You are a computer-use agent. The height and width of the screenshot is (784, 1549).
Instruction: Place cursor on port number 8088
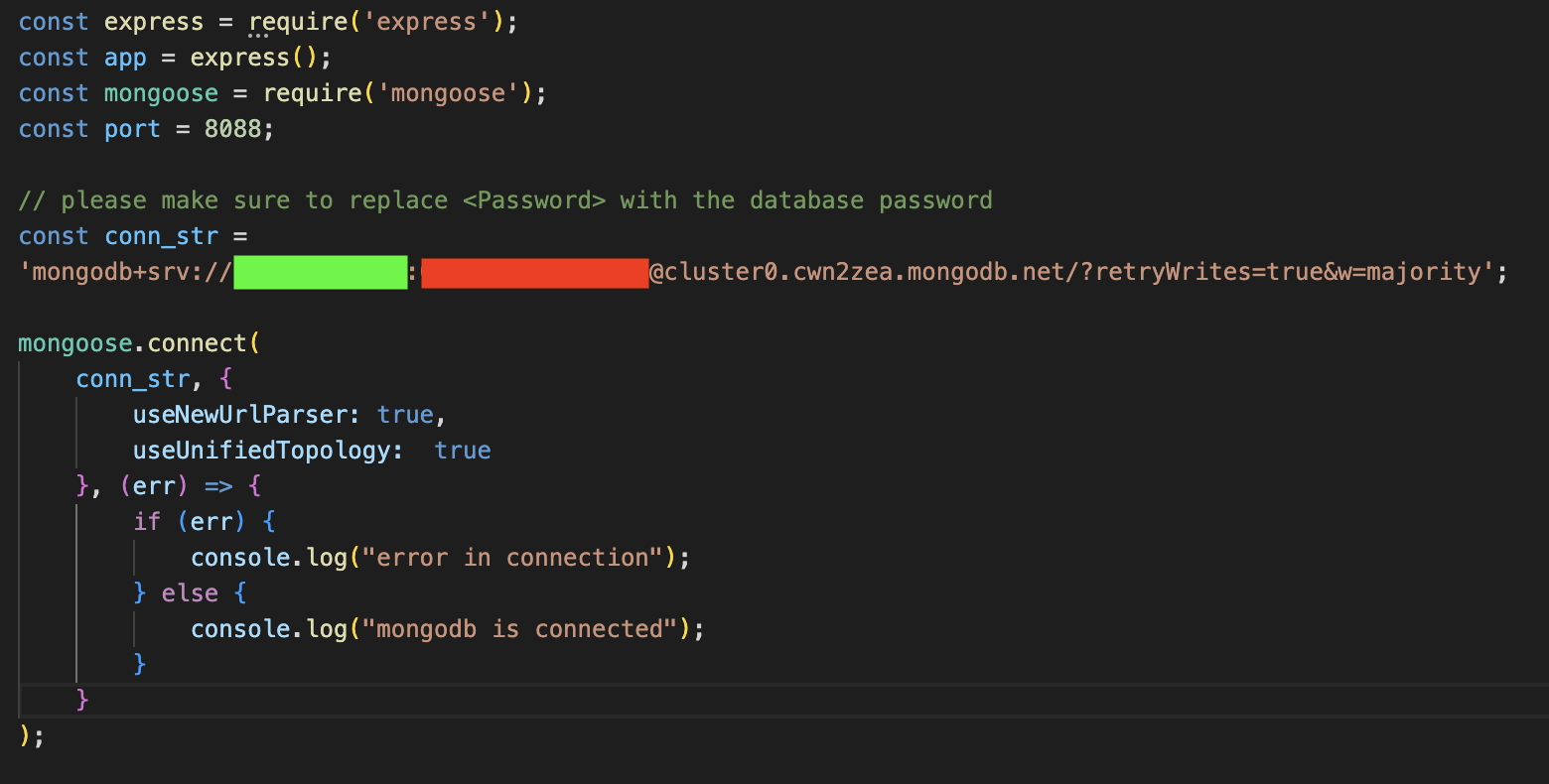232,129
